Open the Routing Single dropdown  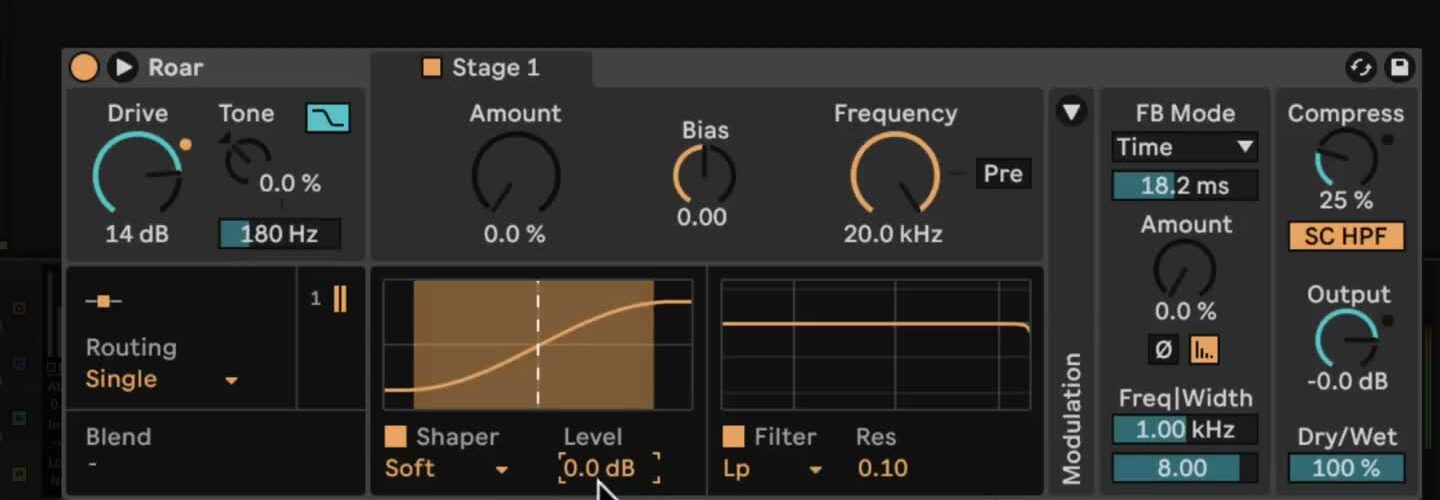(x=162, y=380)
